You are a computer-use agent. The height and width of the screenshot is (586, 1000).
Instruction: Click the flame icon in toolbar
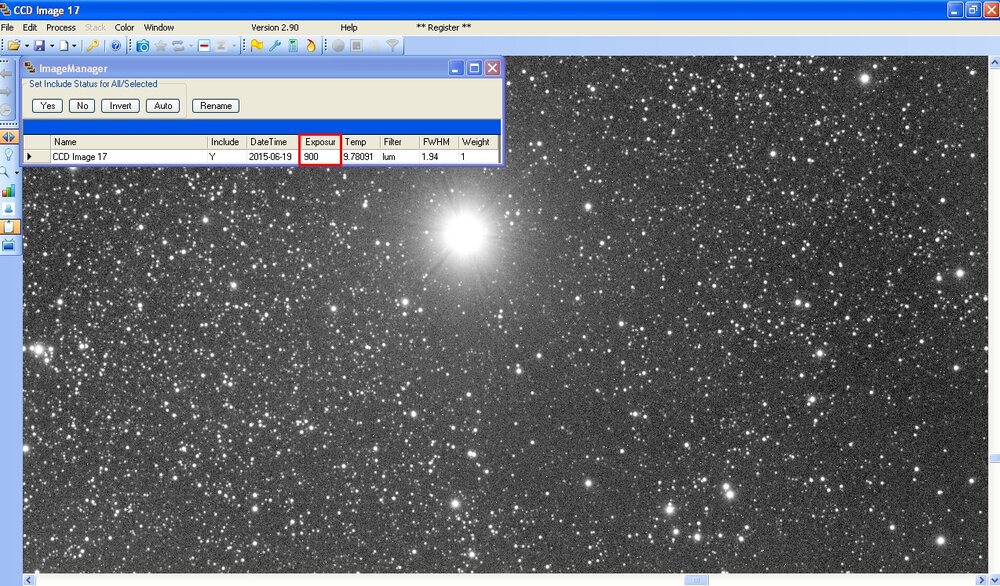pyautogui.click(x=310, y=46)
